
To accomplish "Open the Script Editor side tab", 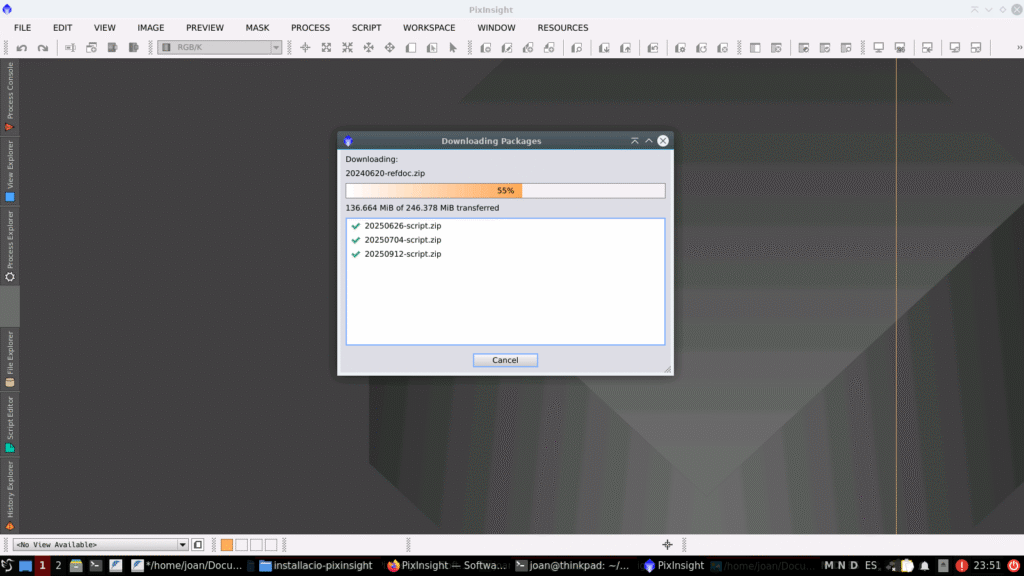I will (x=10, y=423).
